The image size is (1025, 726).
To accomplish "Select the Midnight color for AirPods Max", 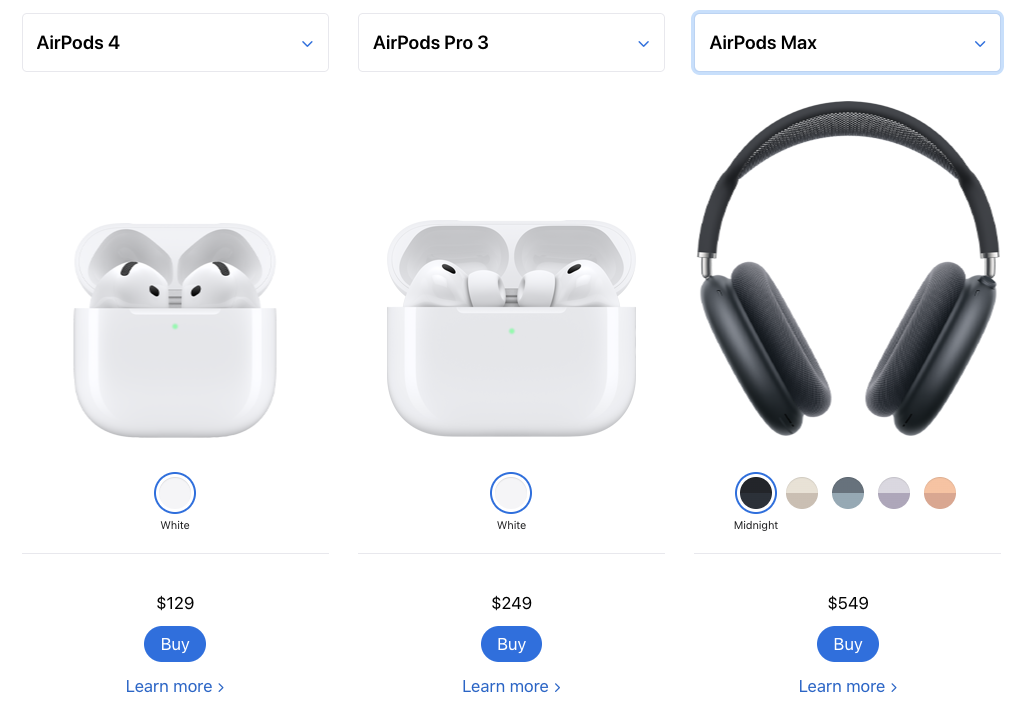I will tap(756, 493).
